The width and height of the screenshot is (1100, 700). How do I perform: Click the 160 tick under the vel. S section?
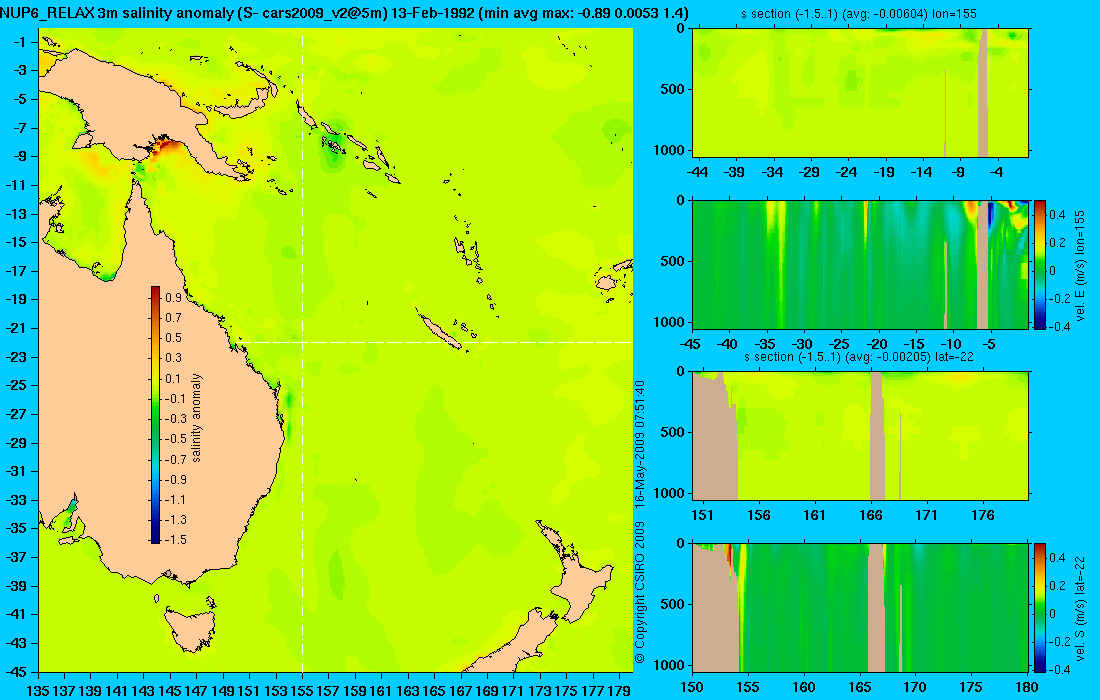click(x=804, y=687)
